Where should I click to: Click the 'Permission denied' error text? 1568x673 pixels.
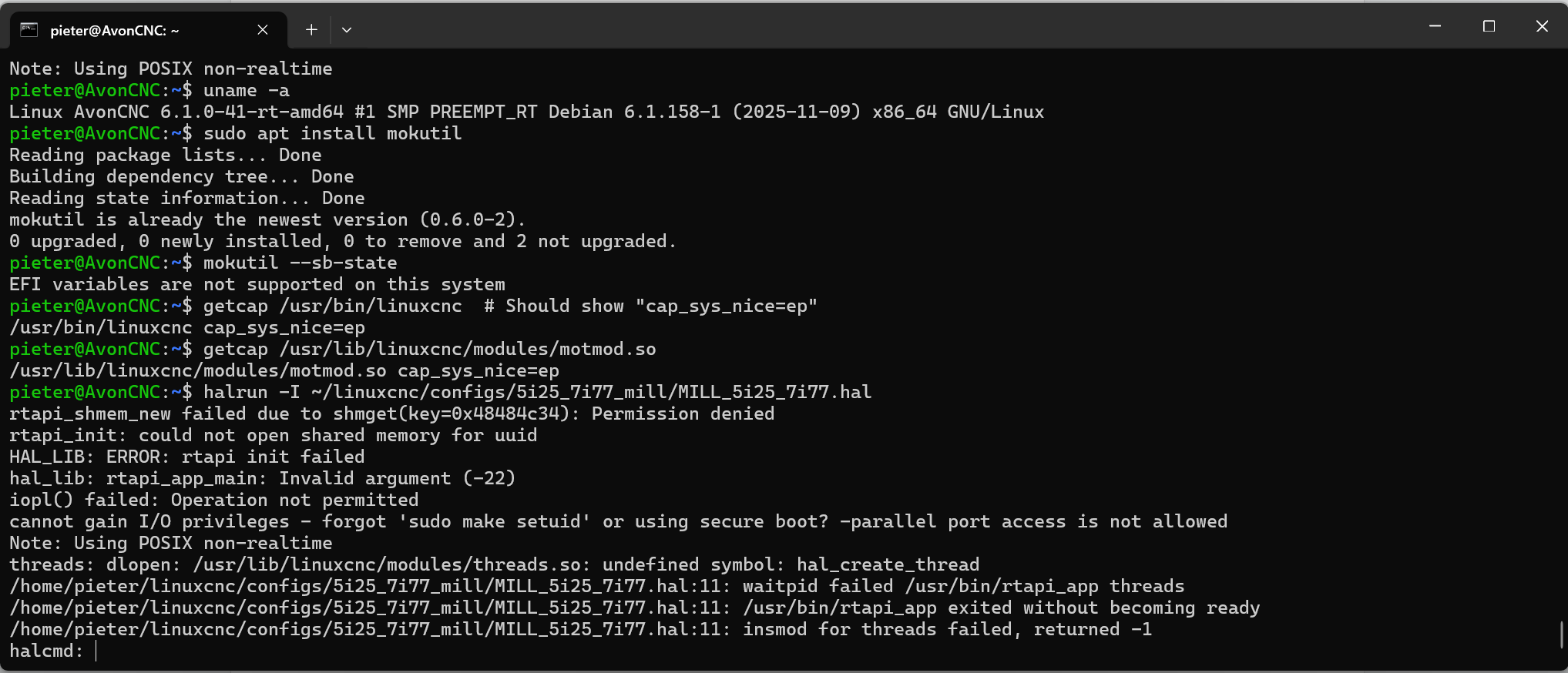point(683,414)
